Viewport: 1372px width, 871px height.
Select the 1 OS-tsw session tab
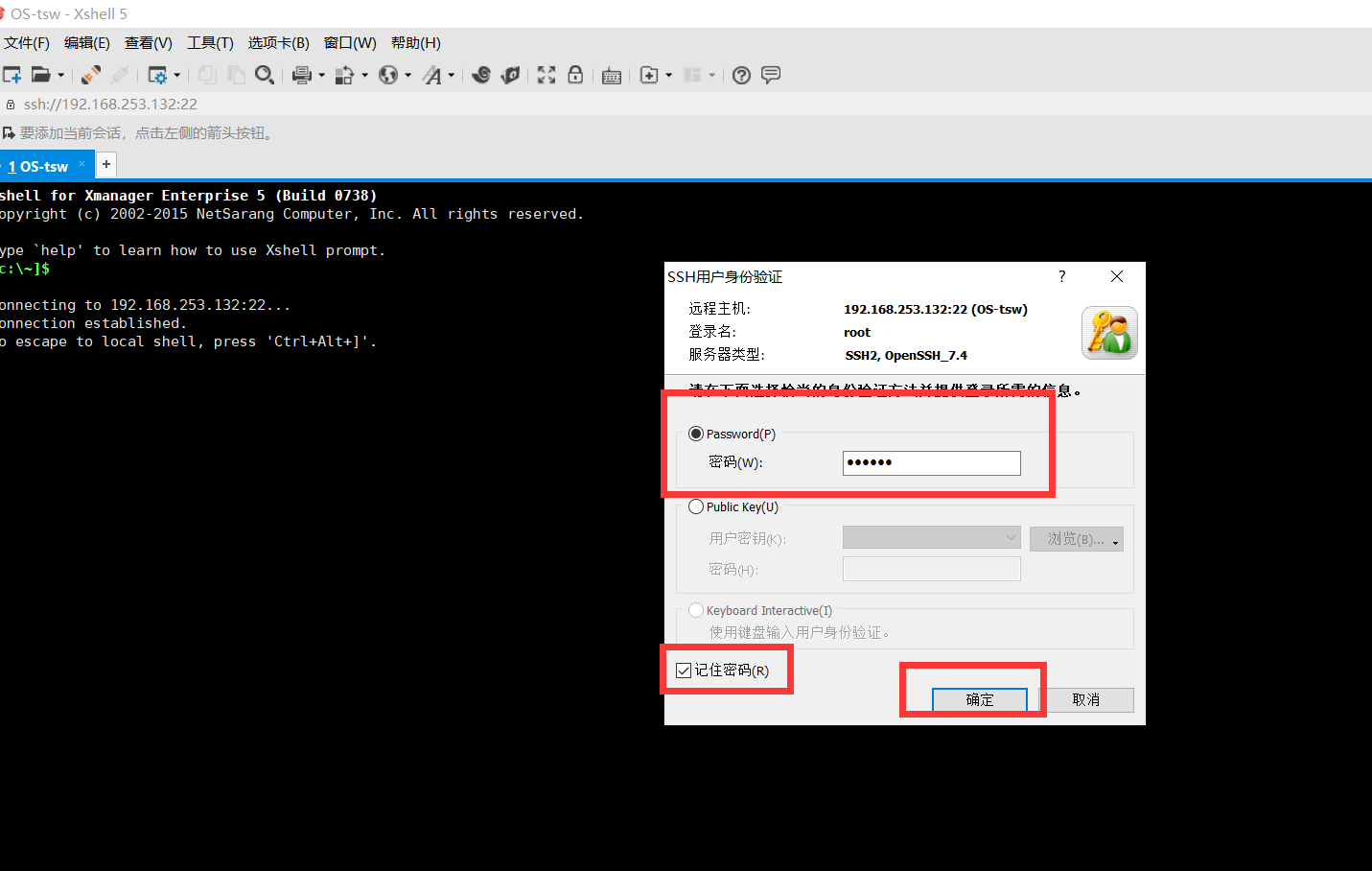[x=46, y=165]
